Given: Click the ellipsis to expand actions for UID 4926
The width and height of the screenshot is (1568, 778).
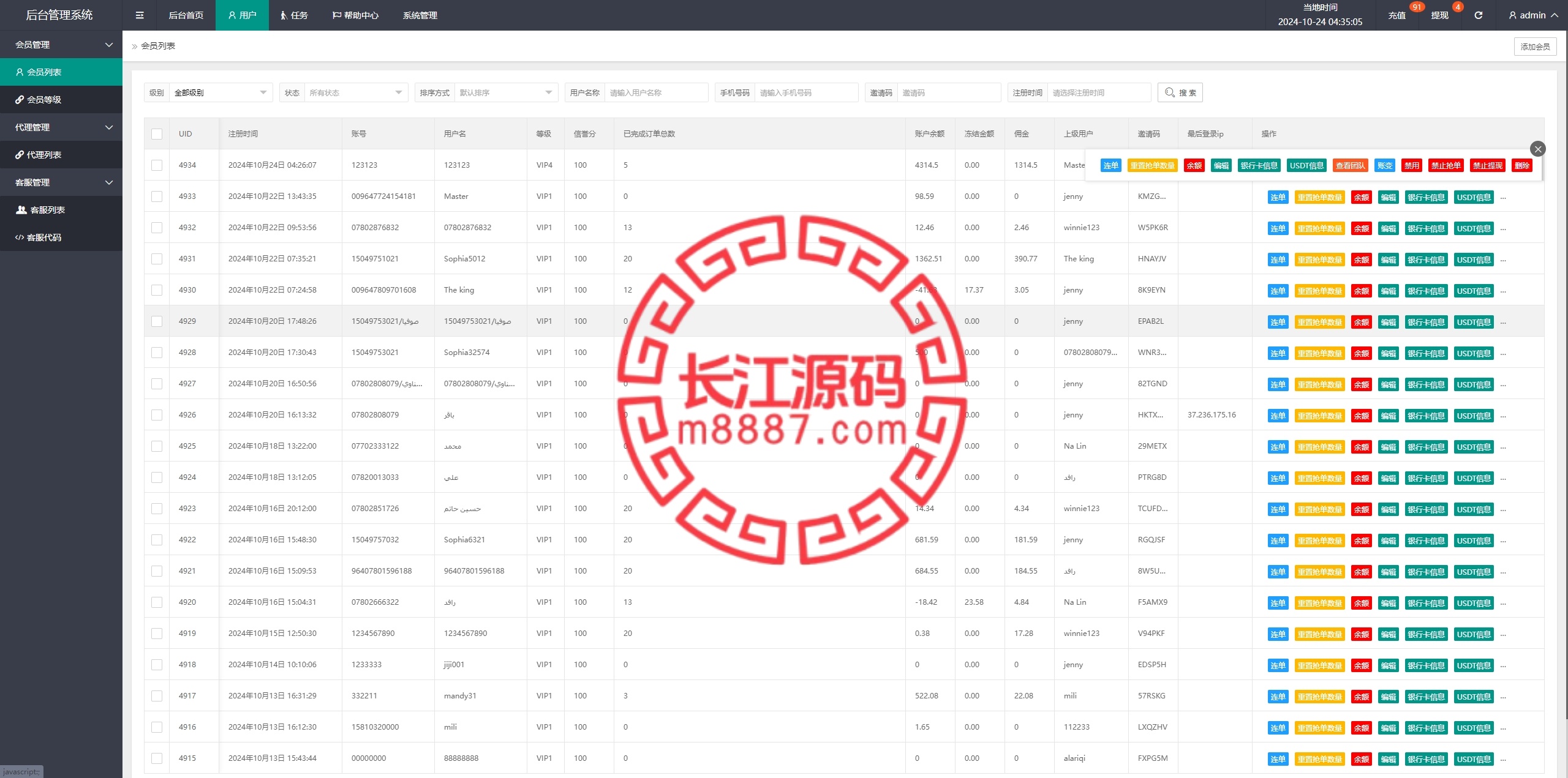Looking at the screenshot, I should pyautogui.click(x=1503, y=416).
